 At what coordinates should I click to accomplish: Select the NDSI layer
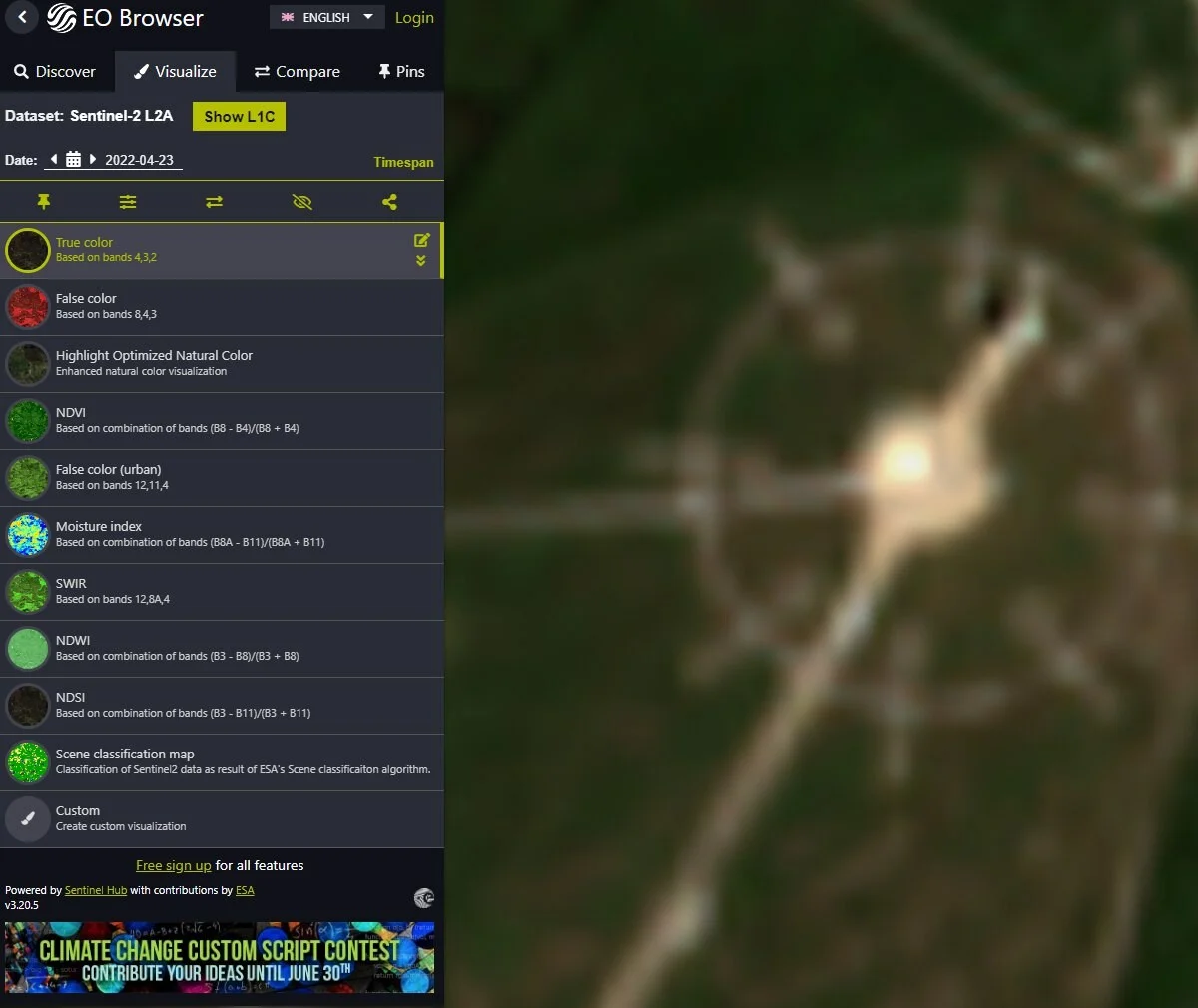pos(222,706)
